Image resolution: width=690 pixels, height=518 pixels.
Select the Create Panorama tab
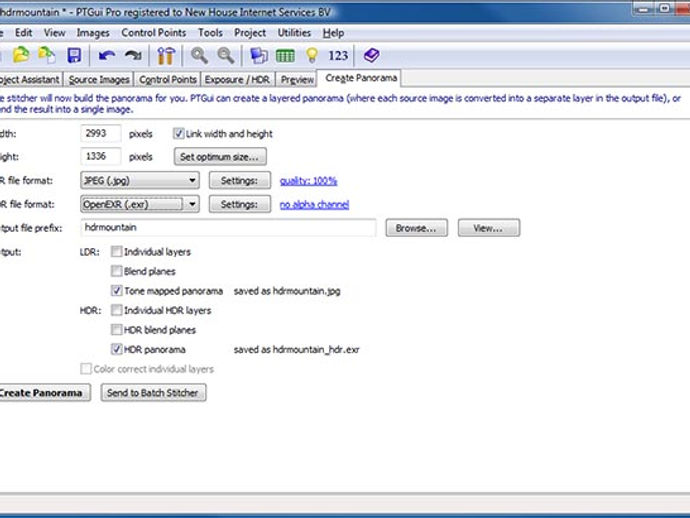pyautogui.click(x=361, y=78)
